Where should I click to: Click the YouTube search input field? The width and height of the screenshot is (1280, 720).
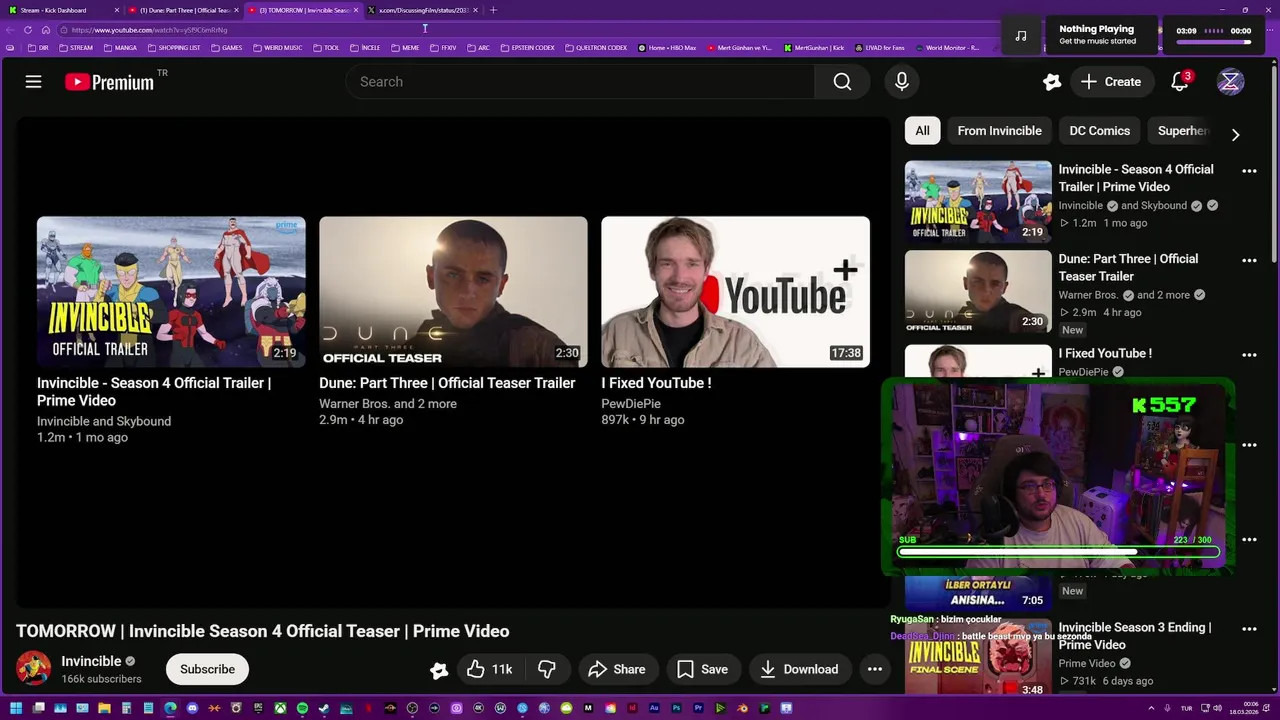(x=581, y=82)
